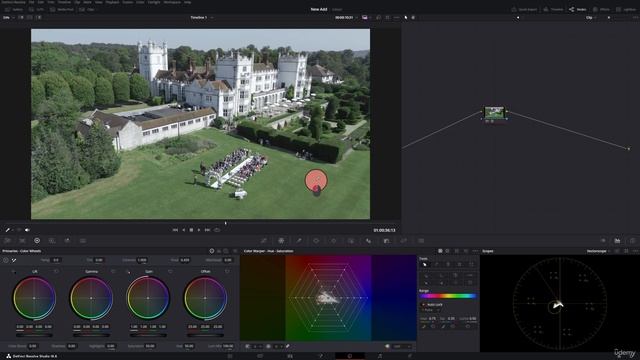Viewport: 640px width, 360px height.
Task: Select the viewer qualifier picker tool
Action: pos(7,230)
